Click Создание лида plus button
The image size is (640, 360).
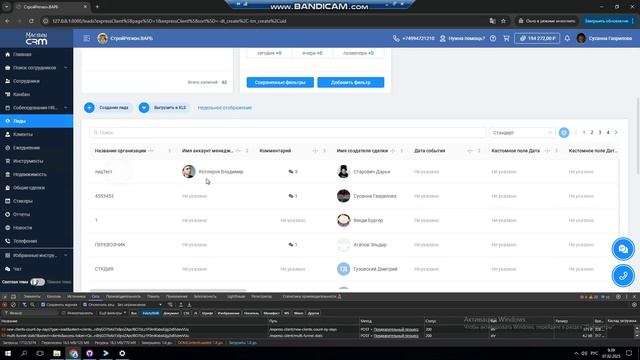click(89, 108)
